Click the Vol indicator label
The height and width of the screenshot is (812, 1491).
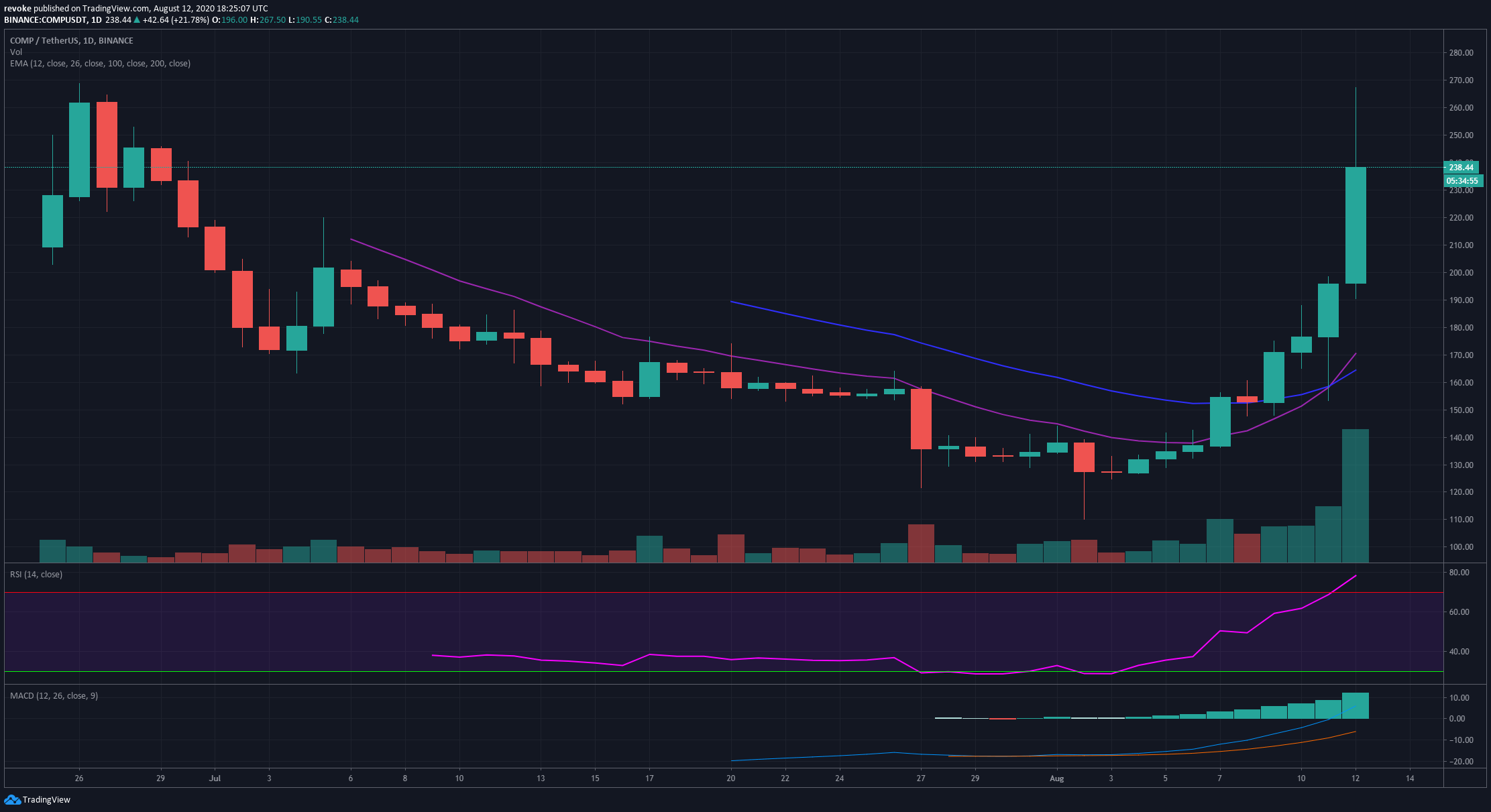pos(16,52)
